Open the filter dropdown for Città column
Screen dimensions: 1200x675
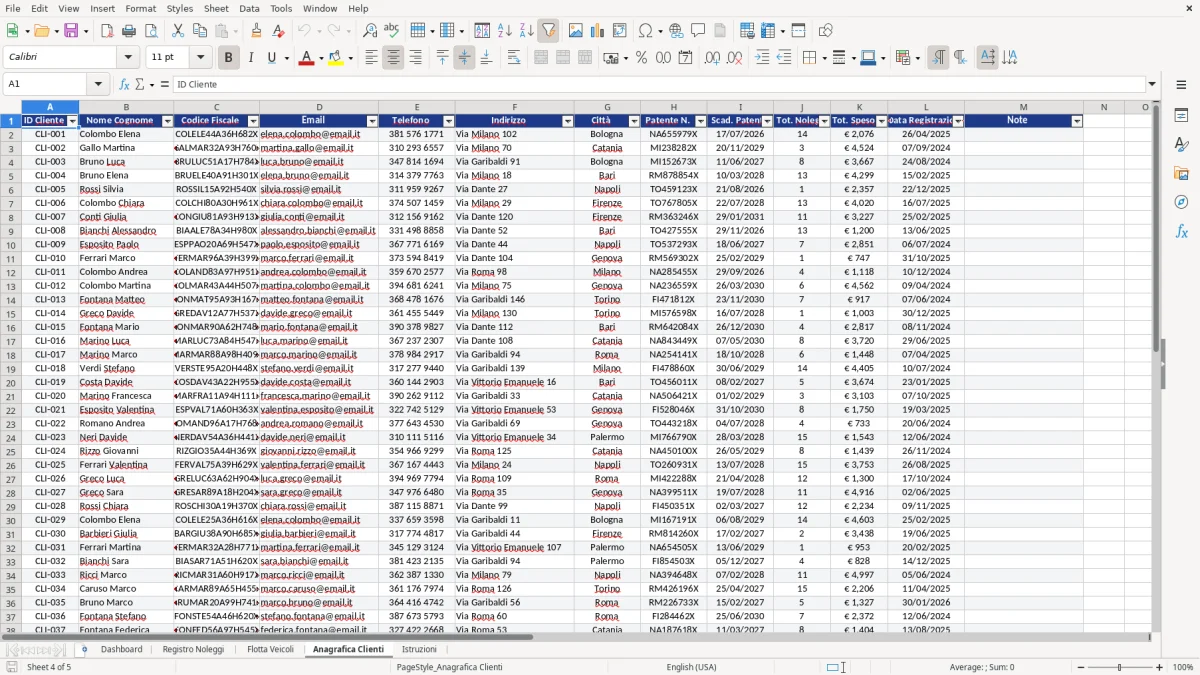pyautogui.click(x=633, y=121)
